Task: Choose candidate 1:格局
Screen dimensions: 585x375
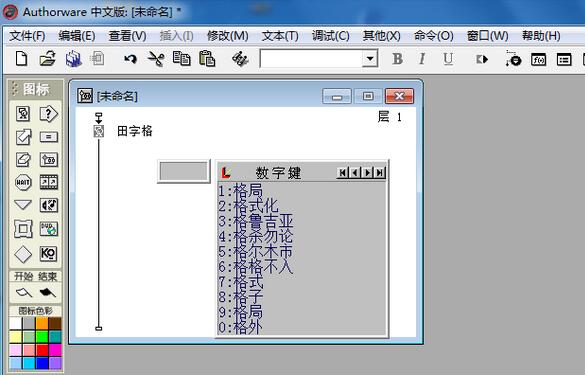Action: point(240,191)
